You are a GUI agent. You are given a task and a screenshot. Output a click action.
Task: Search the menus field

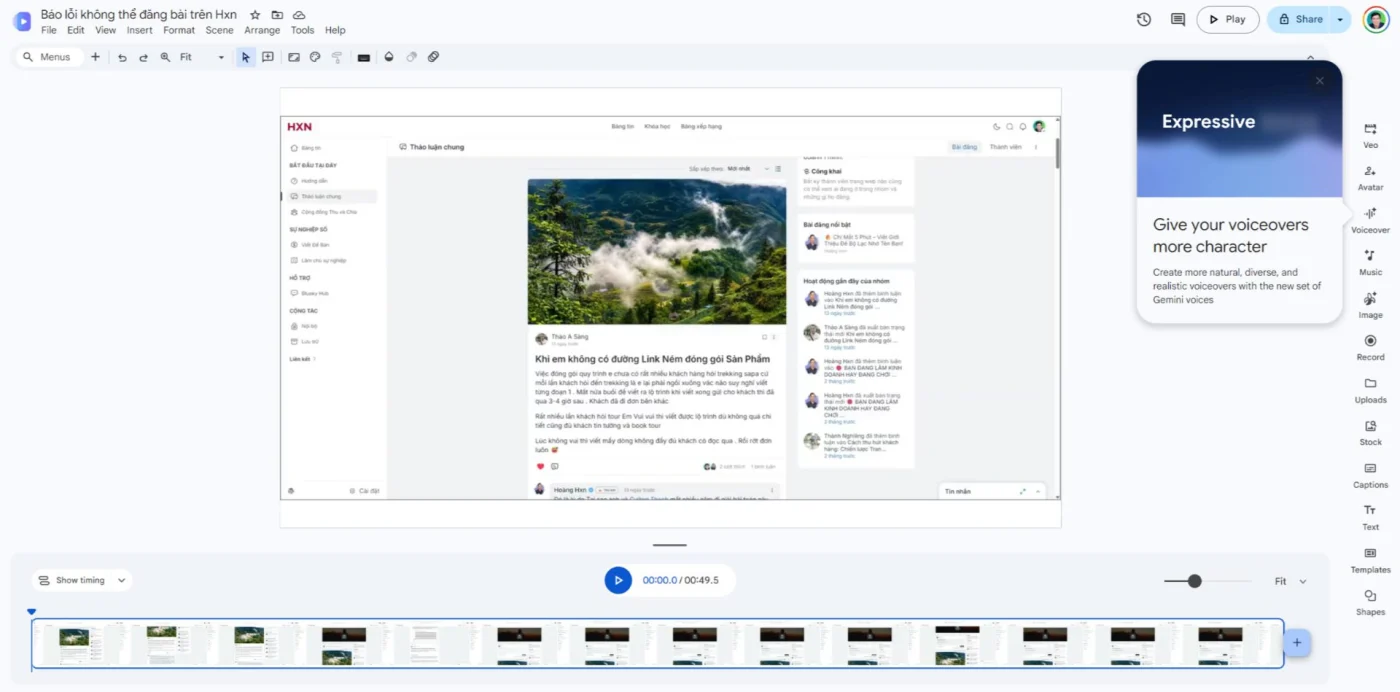tap(49, 57)
